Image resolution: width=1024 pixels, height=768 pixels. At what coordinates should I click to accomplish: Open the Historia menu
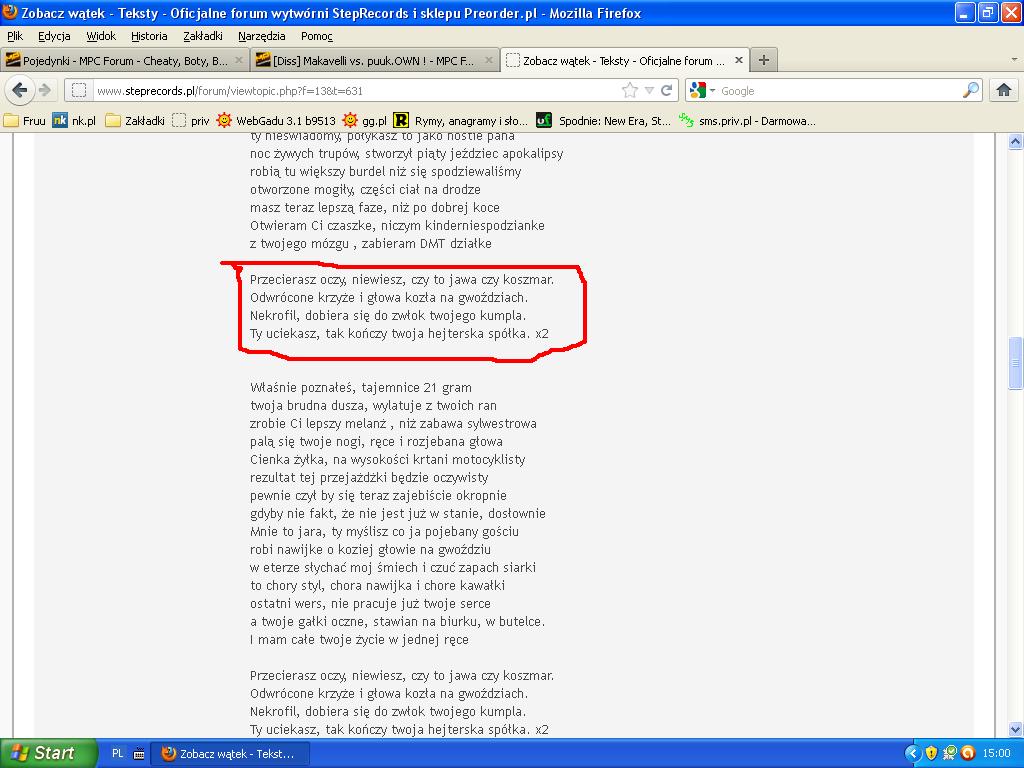[149, 36]
